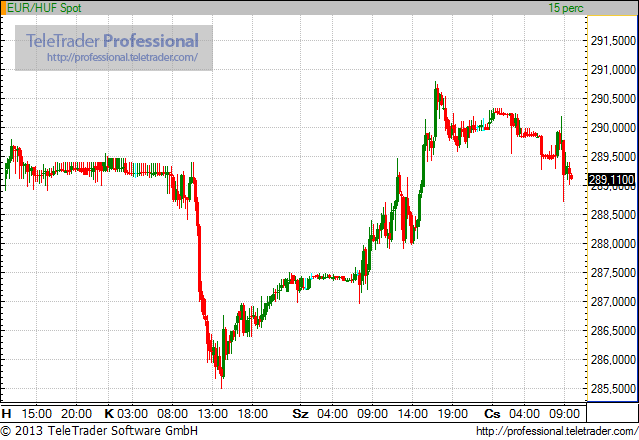Click the 291,0000 price axis label
This screenshot has width=639, height=440.
coord(613,70)
